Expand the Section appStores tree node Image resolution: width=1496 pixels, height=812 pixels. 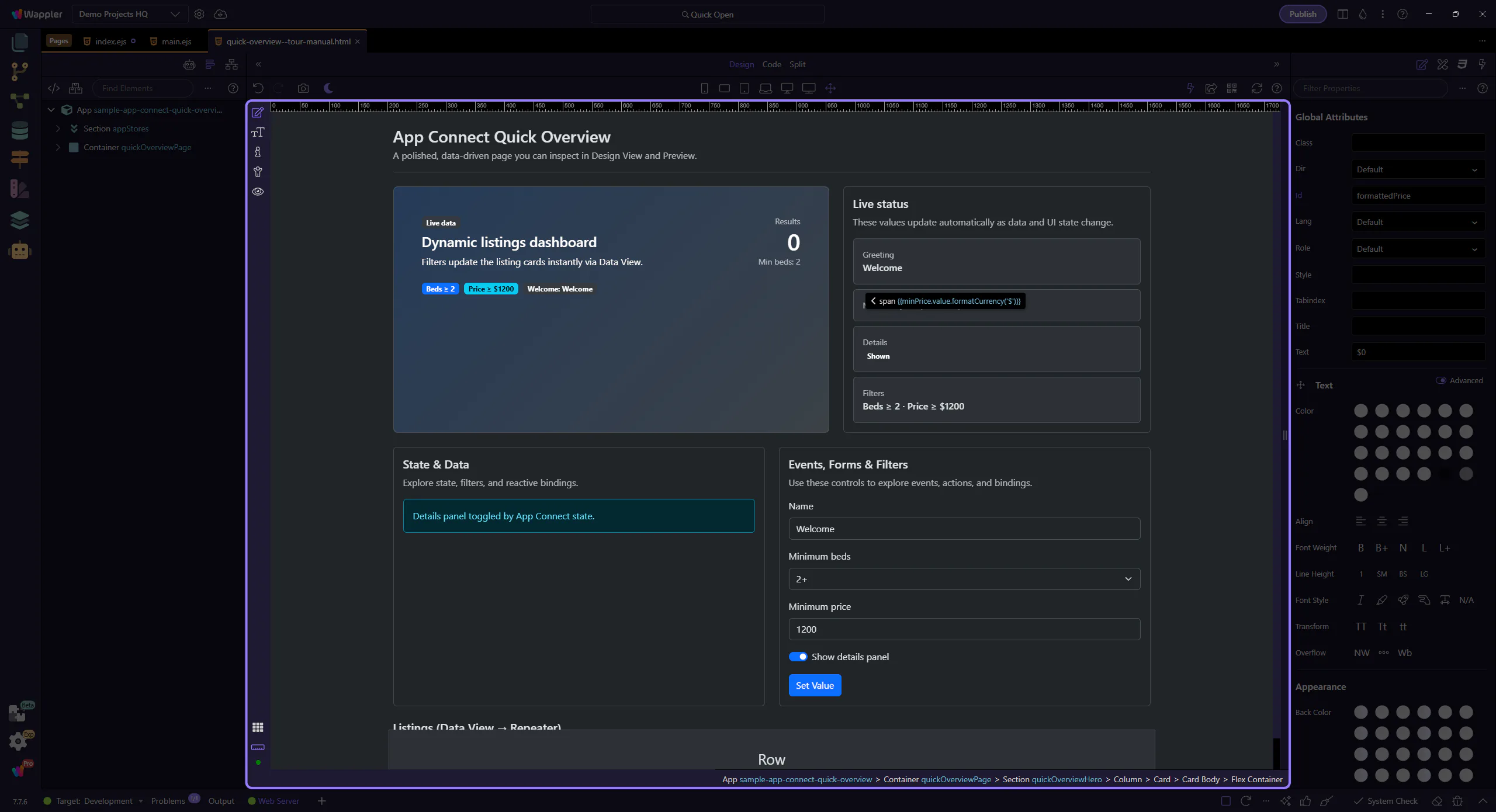point(58,129)
